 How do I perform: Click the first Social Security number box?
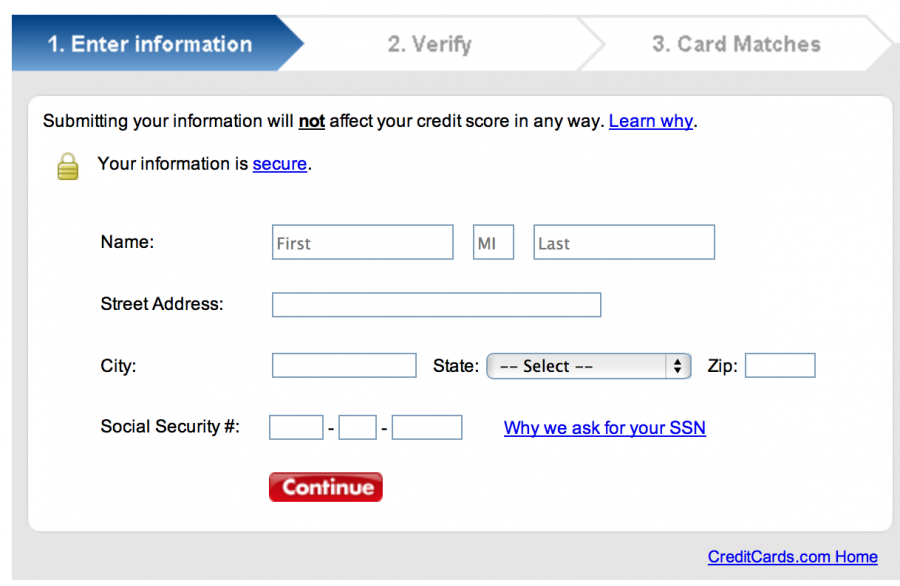tap(296, 428)
